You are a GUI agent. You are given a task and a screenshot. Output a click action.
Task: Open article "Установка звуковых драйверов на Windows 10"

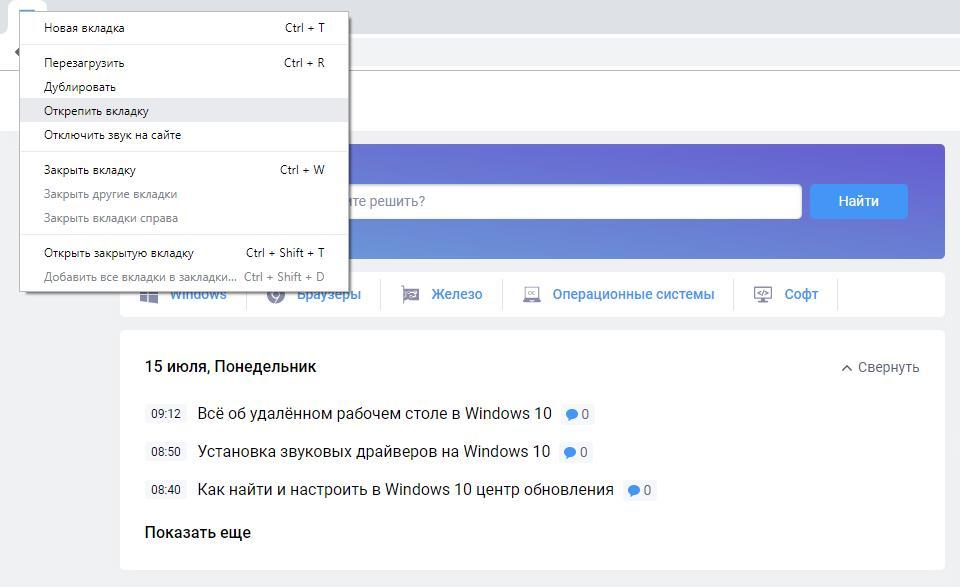pos(373,452)
